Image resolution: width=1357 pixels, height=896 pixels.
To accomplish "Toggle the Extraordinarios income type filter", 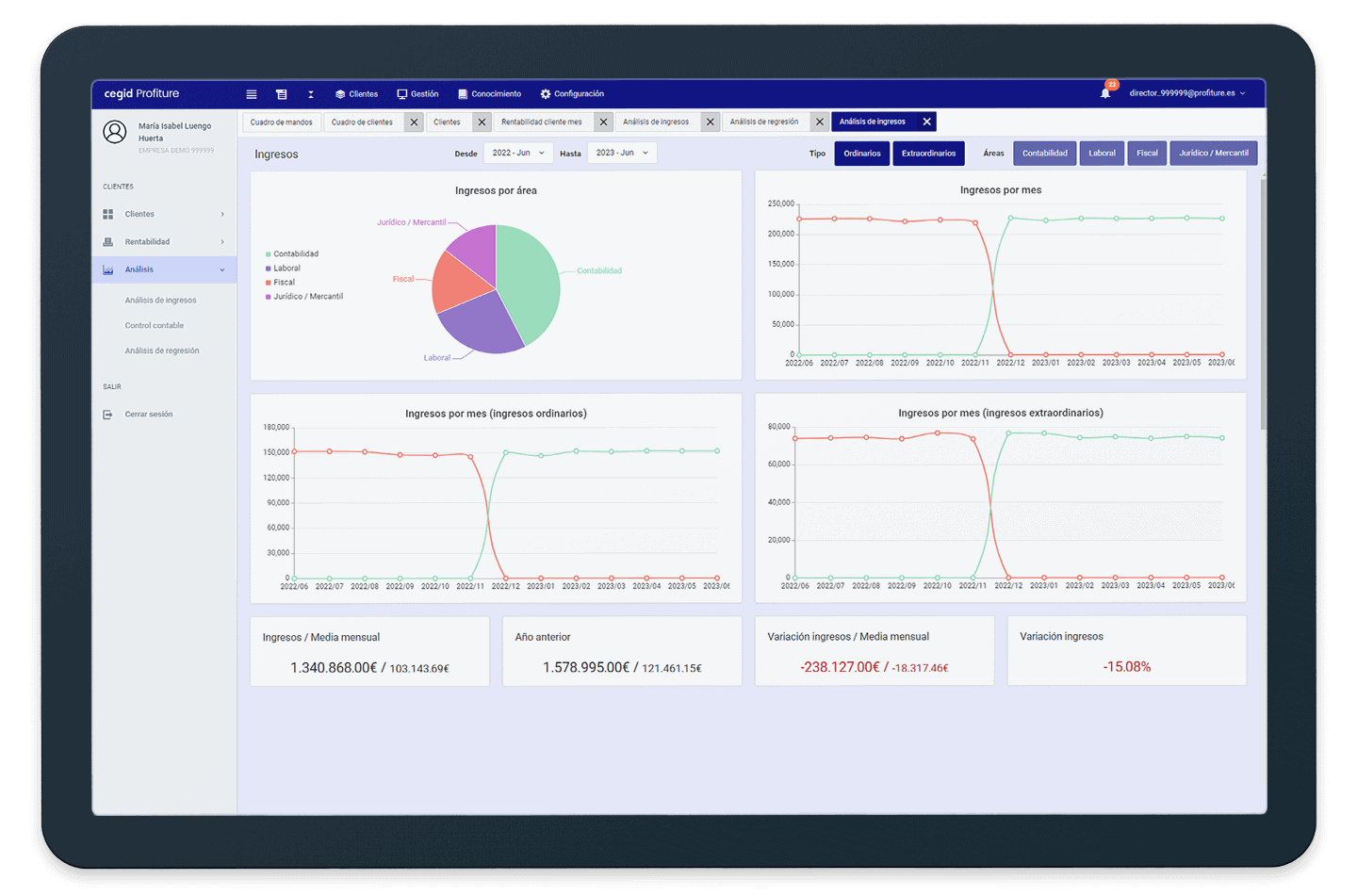I will click(928, 154).
